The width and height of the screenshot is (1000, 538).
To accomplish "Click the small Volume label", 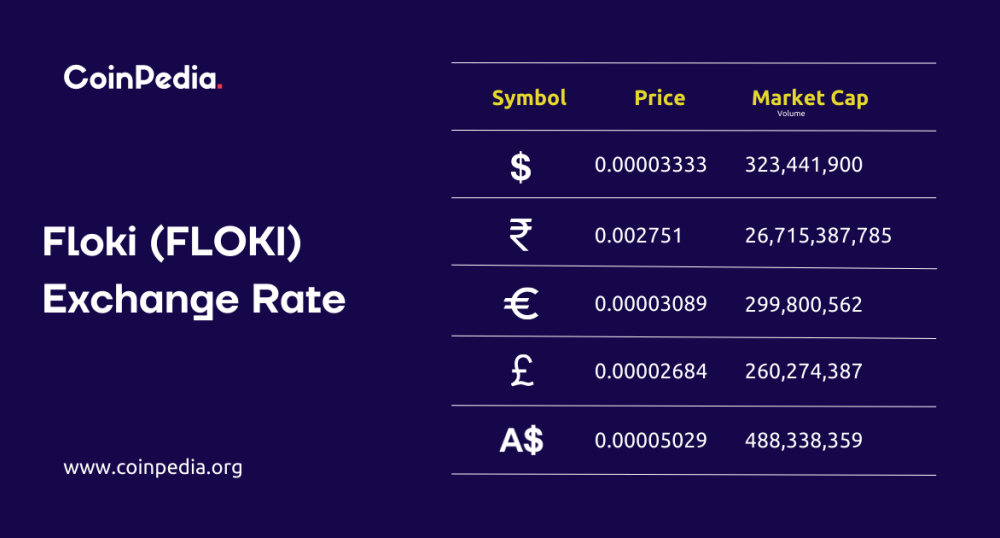I will (791, 113).
